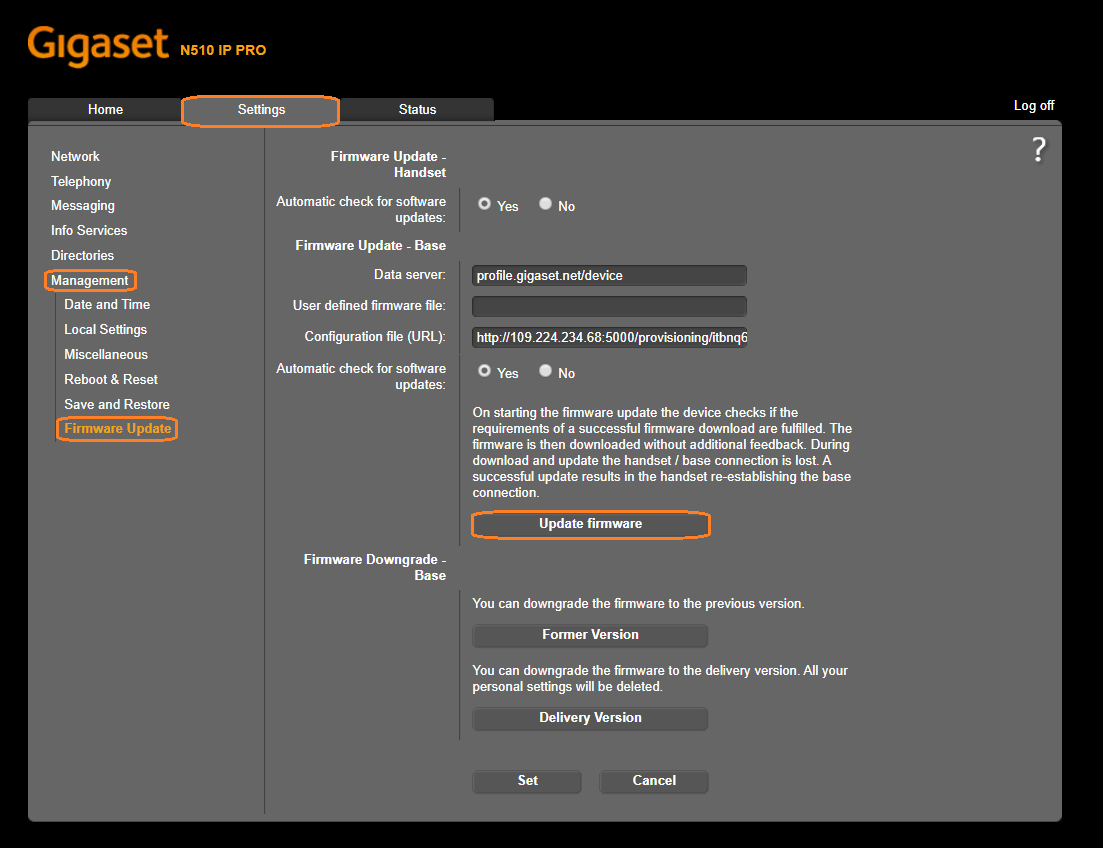Switch to the Home tab
Viewport: 1103px width, 848px height.
[105, 109]
